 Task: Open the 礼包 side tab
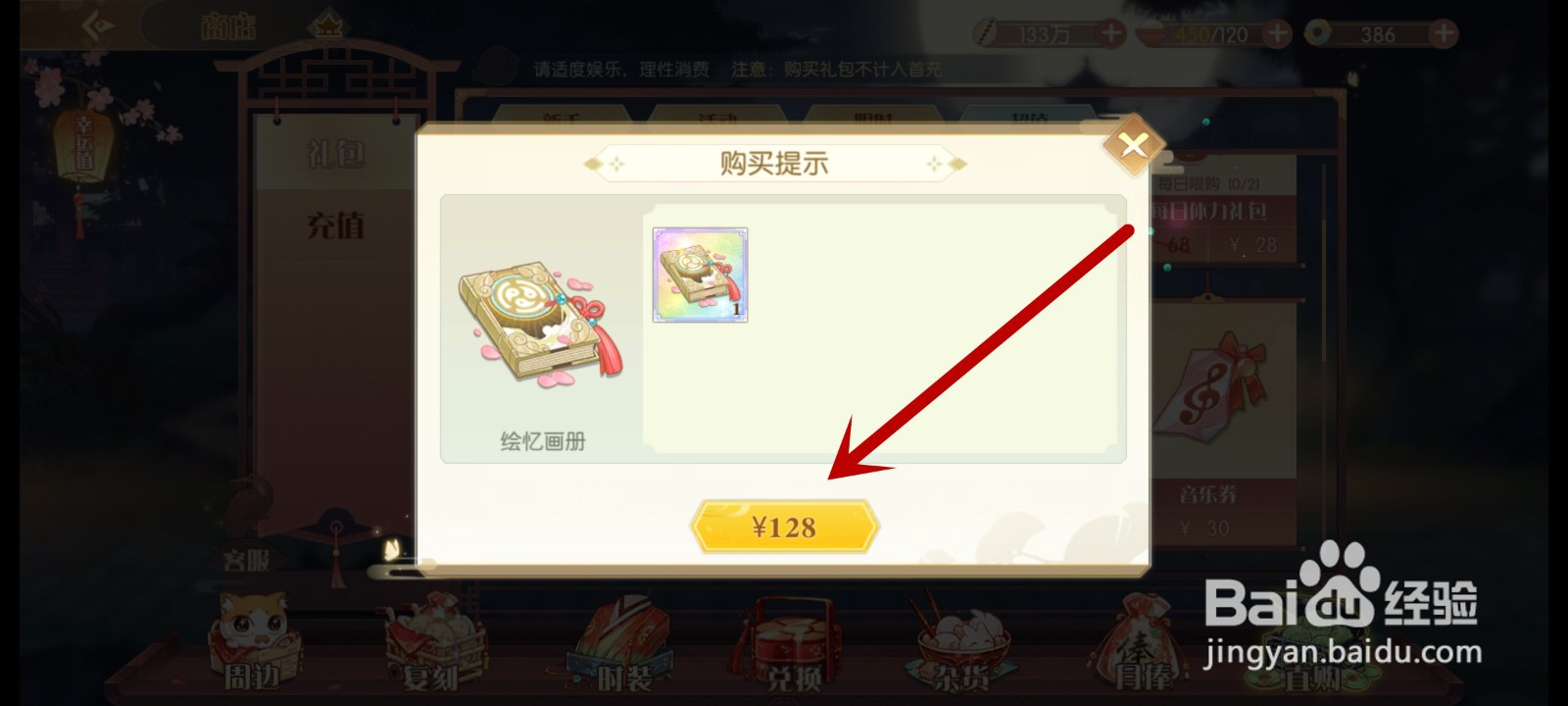[335, 153]
